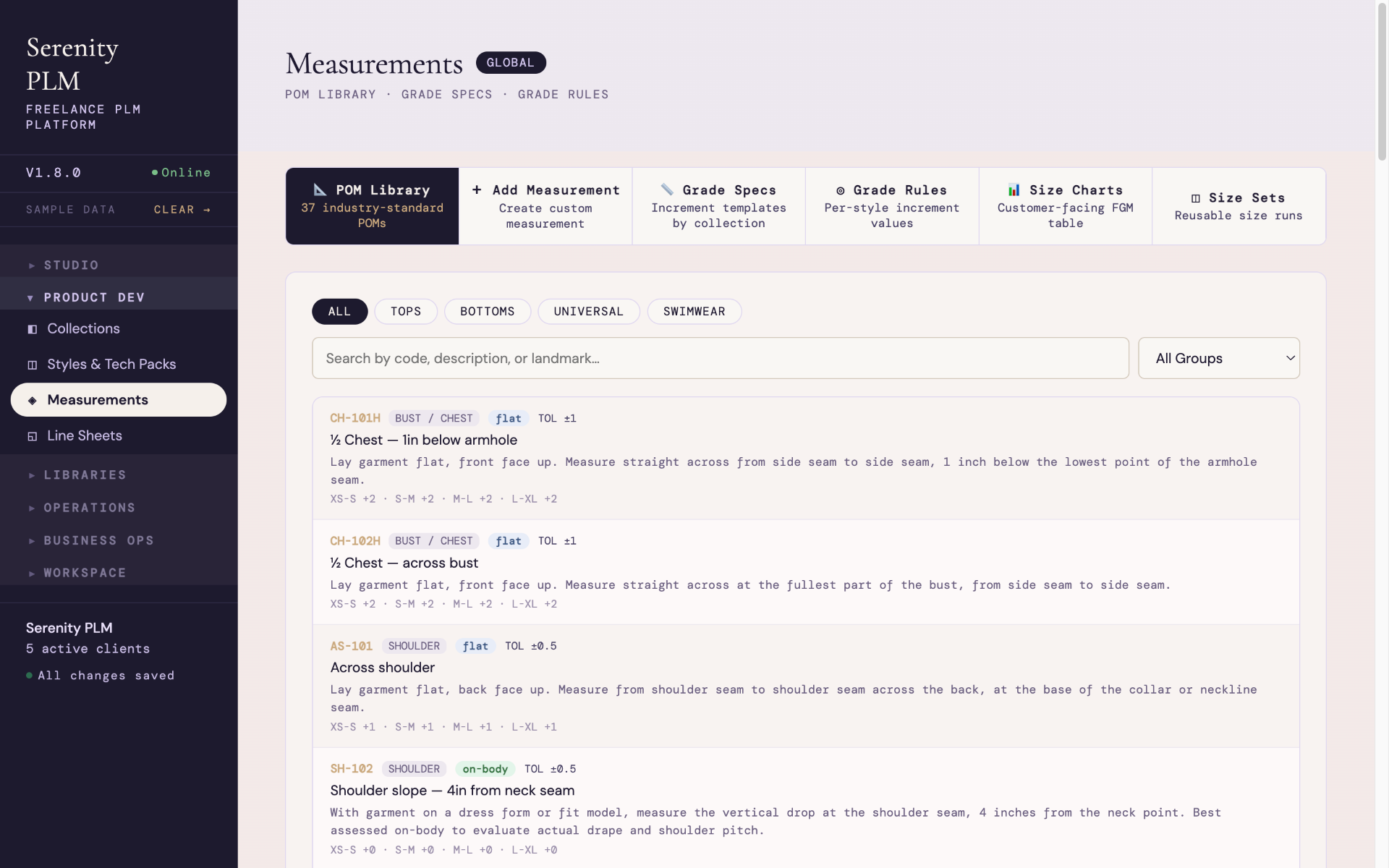Click the SHOULDER tag on SH-102
The width and height of the screenshot is (1389, 868).
point(414,769)
